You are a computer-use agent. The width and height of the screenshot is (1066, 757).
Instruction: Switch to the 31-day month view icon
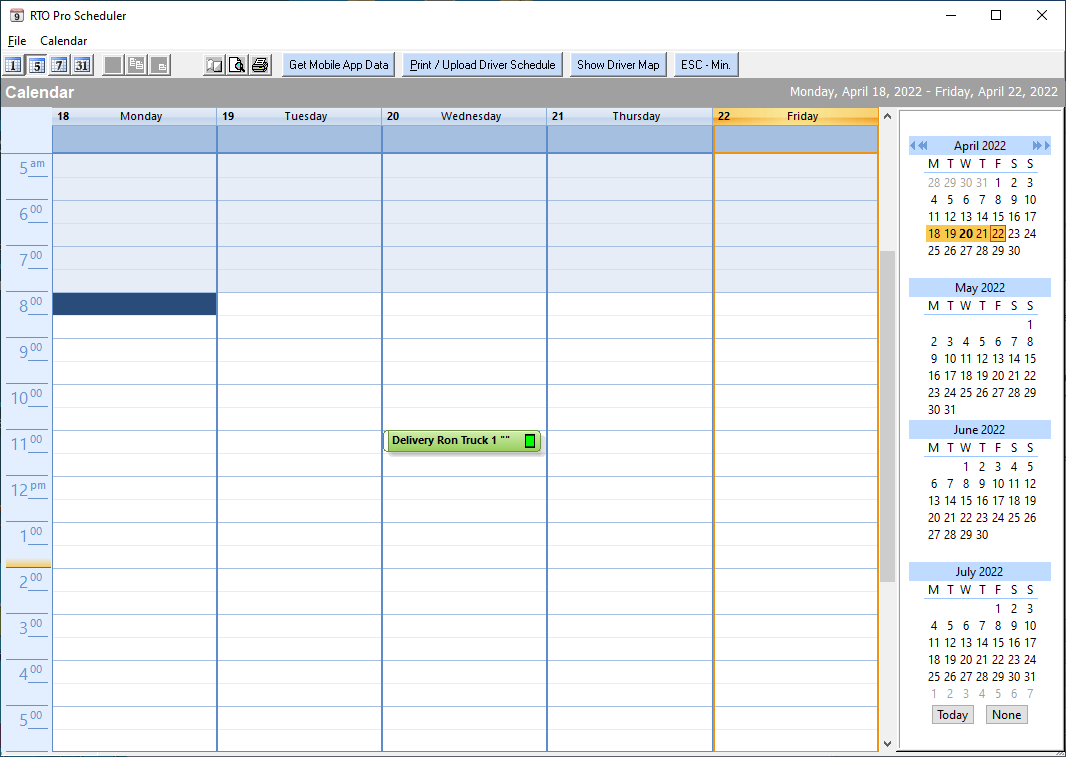click(x=82, y=65)
